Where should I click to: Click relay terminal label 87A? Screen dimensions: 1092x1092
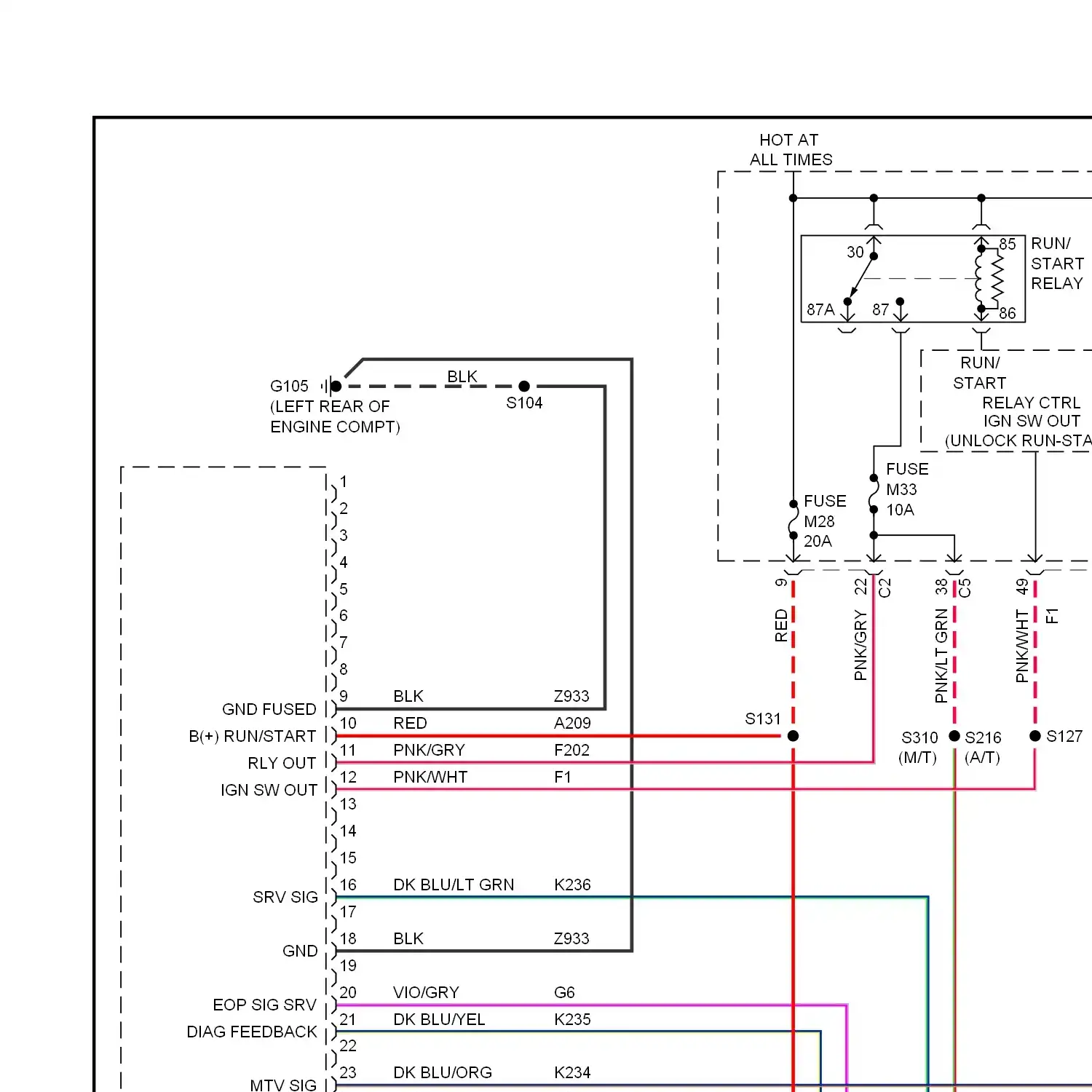[x=820, y=310]
